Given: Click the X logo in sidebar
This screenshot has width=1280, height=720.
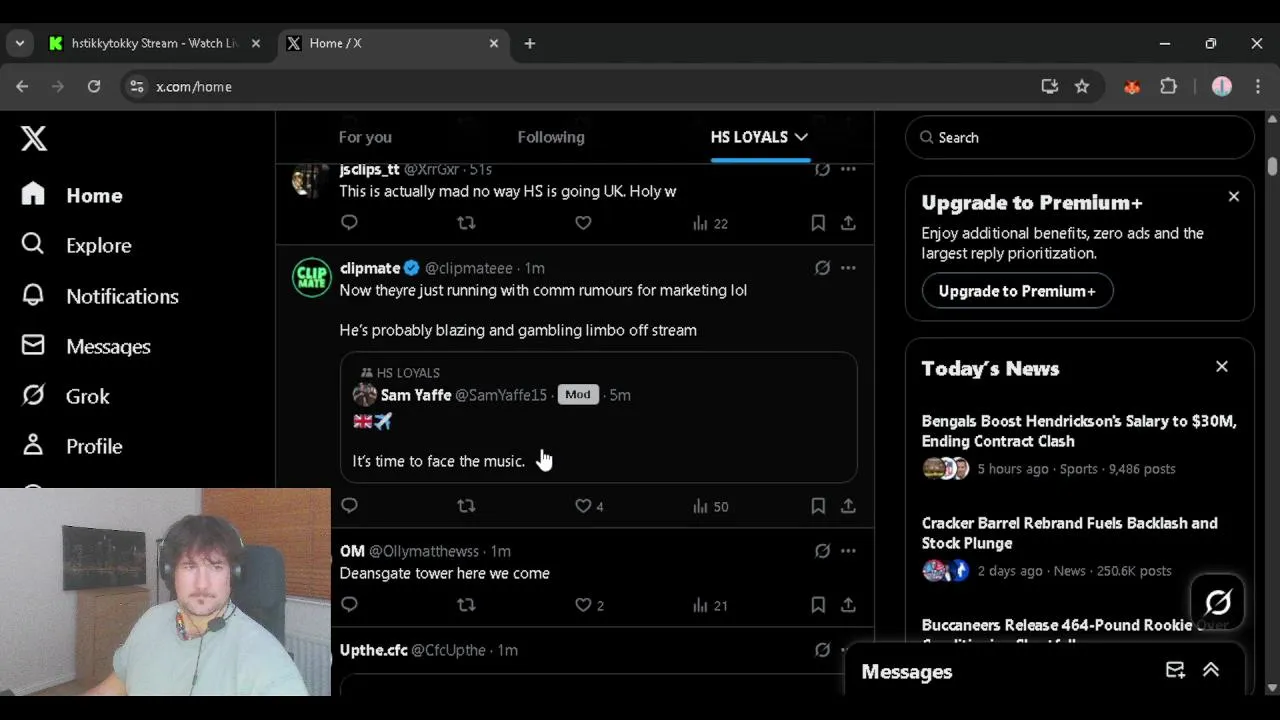Looking at the screenshot, I should tap(34, 138).
